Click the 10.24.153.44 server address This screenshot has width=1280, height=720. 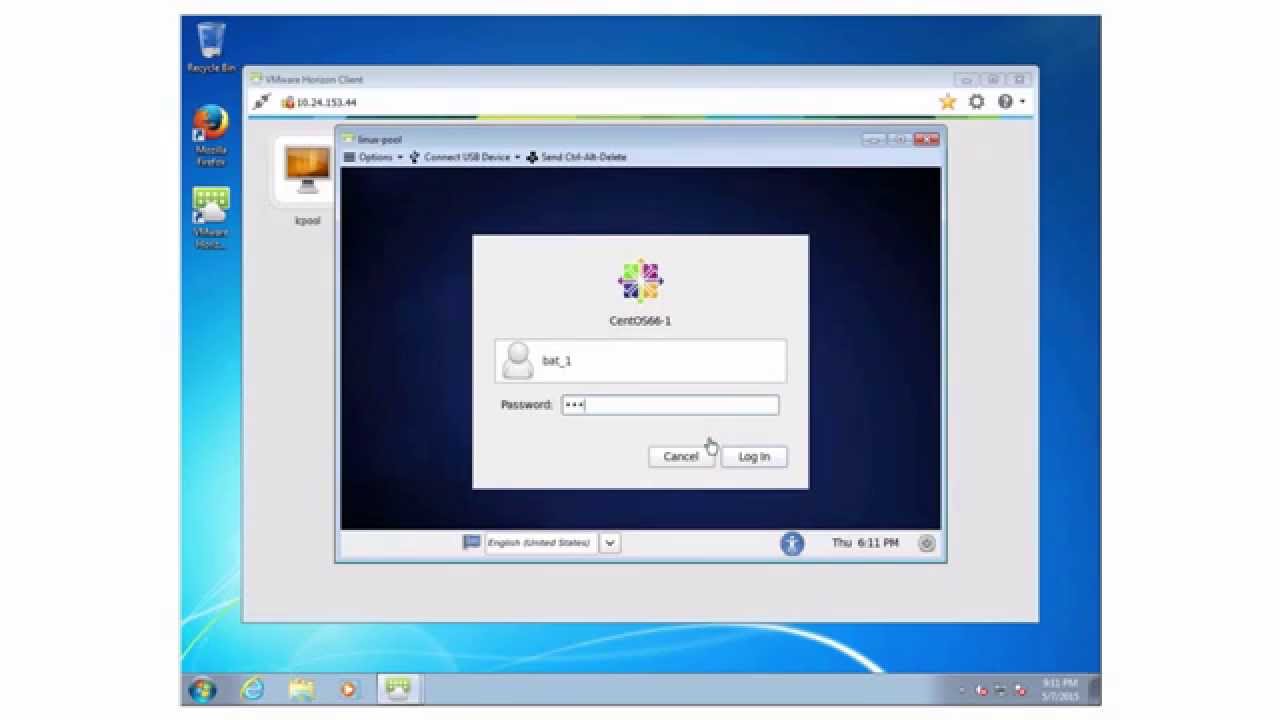point(326,102)
